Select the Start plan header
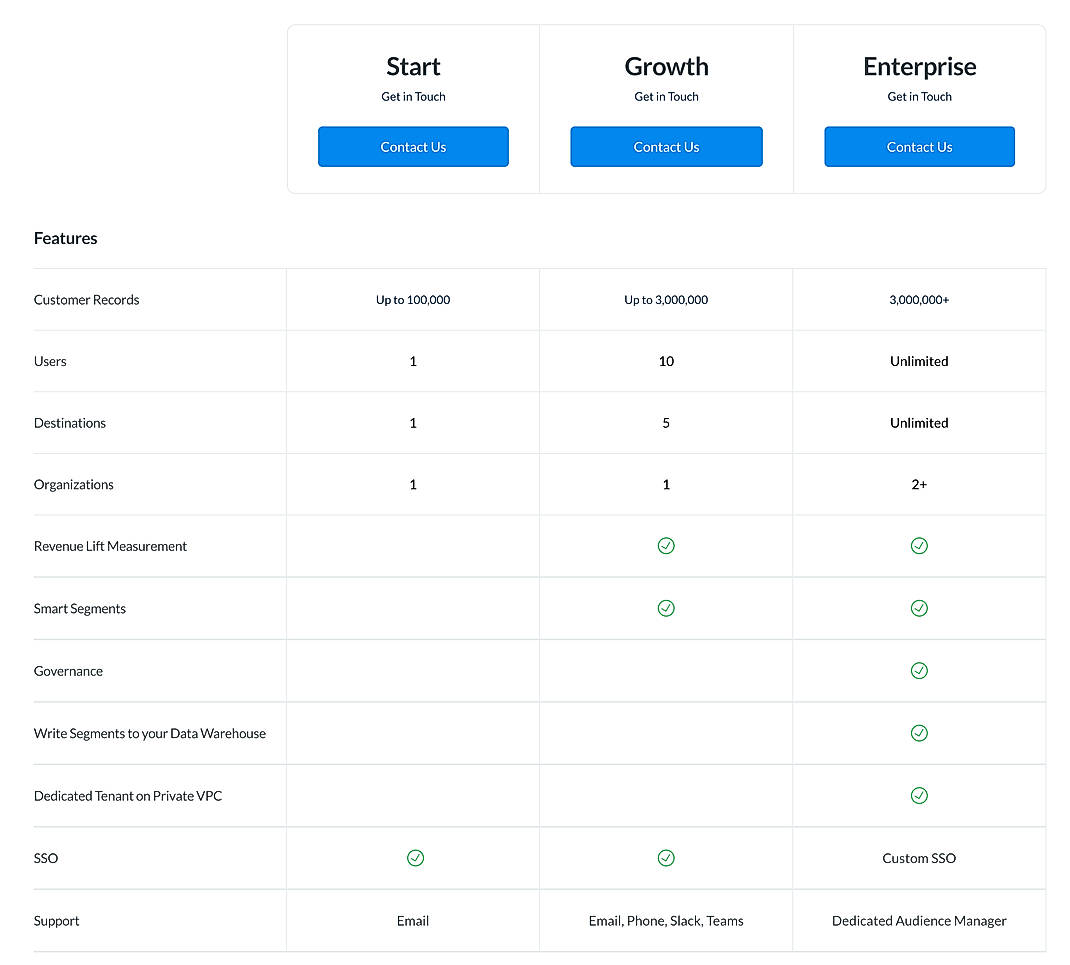 click(x=413, y=66)
